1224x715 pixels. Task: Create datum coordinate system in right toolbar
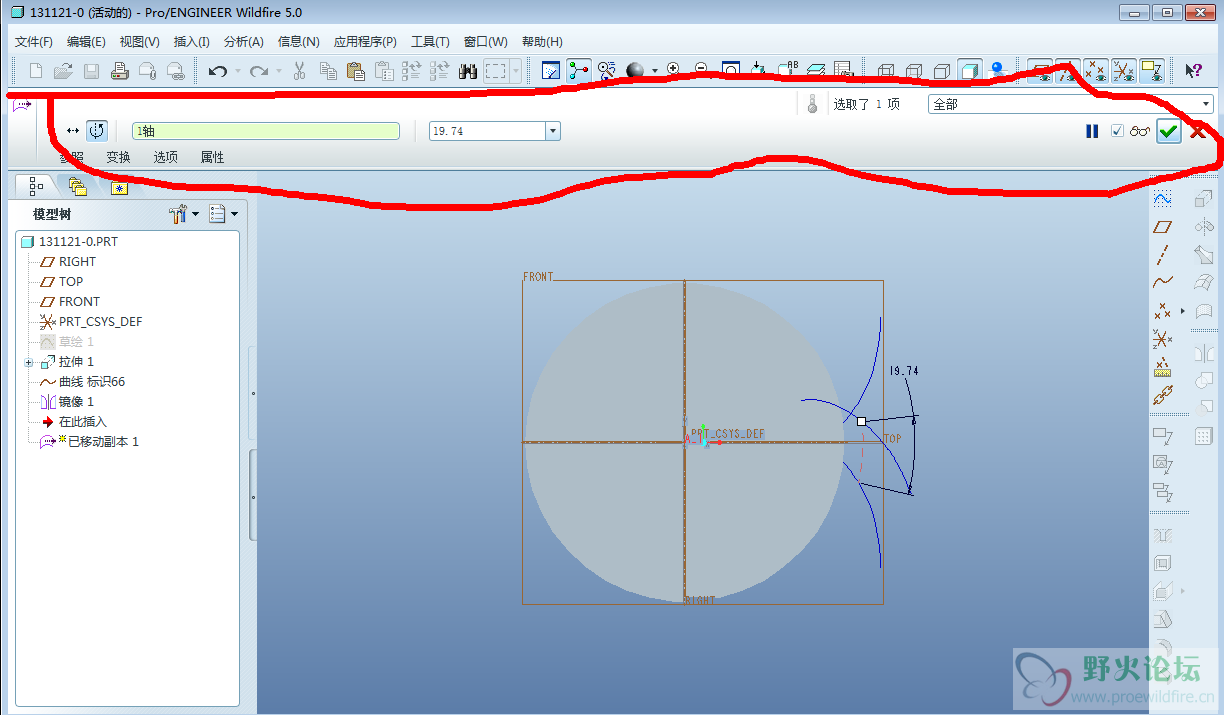tap(1162, 339)
